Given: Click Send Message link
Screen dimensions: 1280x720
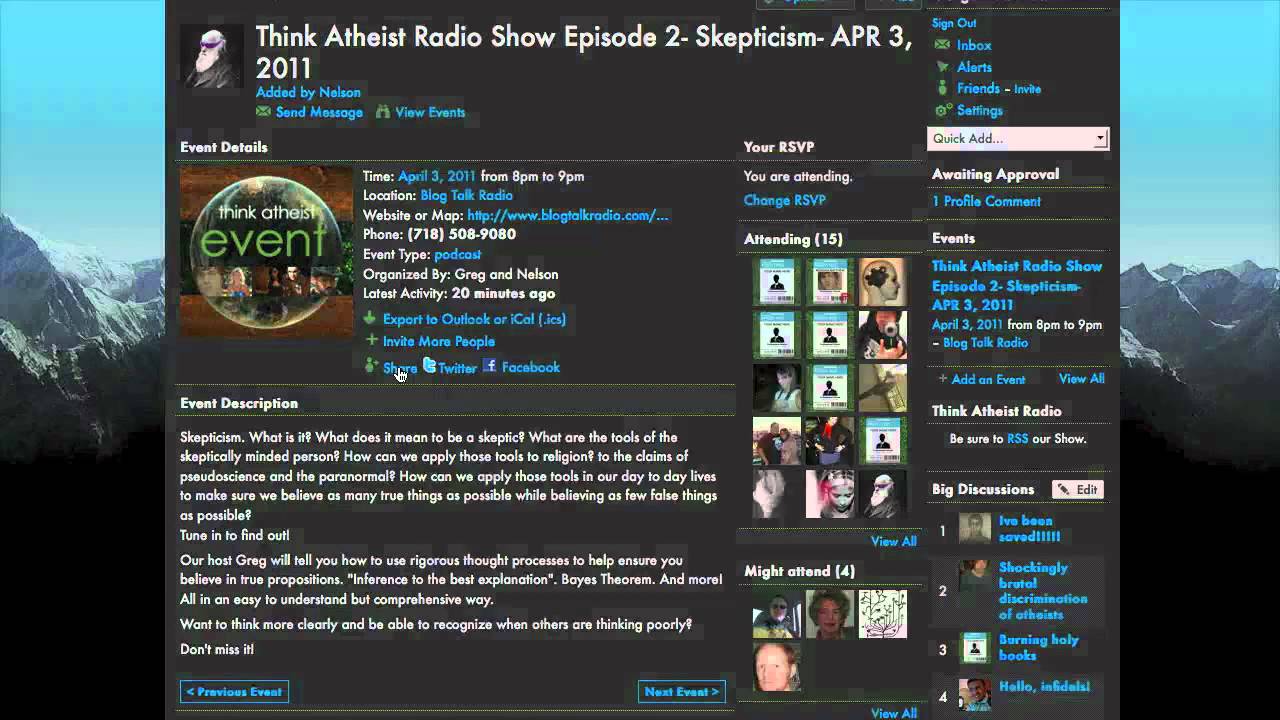Looking at the screenshot, I should pos(319,112).
